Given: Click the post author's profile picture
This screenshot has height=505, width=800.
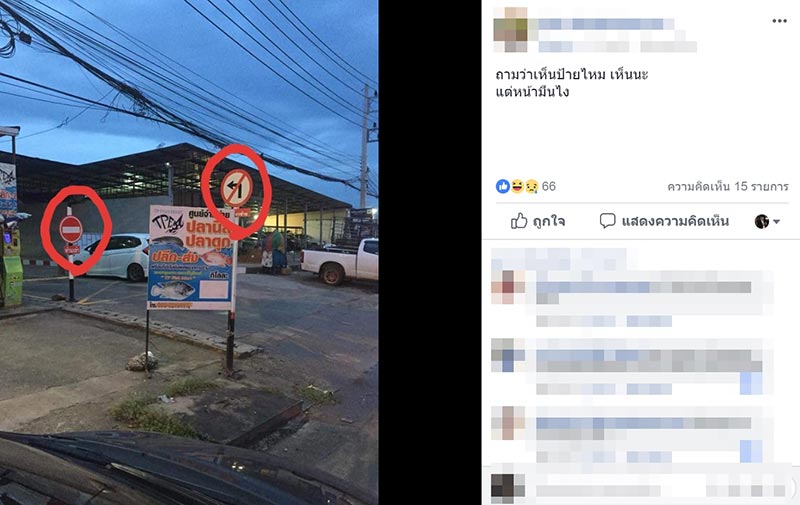Looking at the screenshot, I should coord(511,29).
